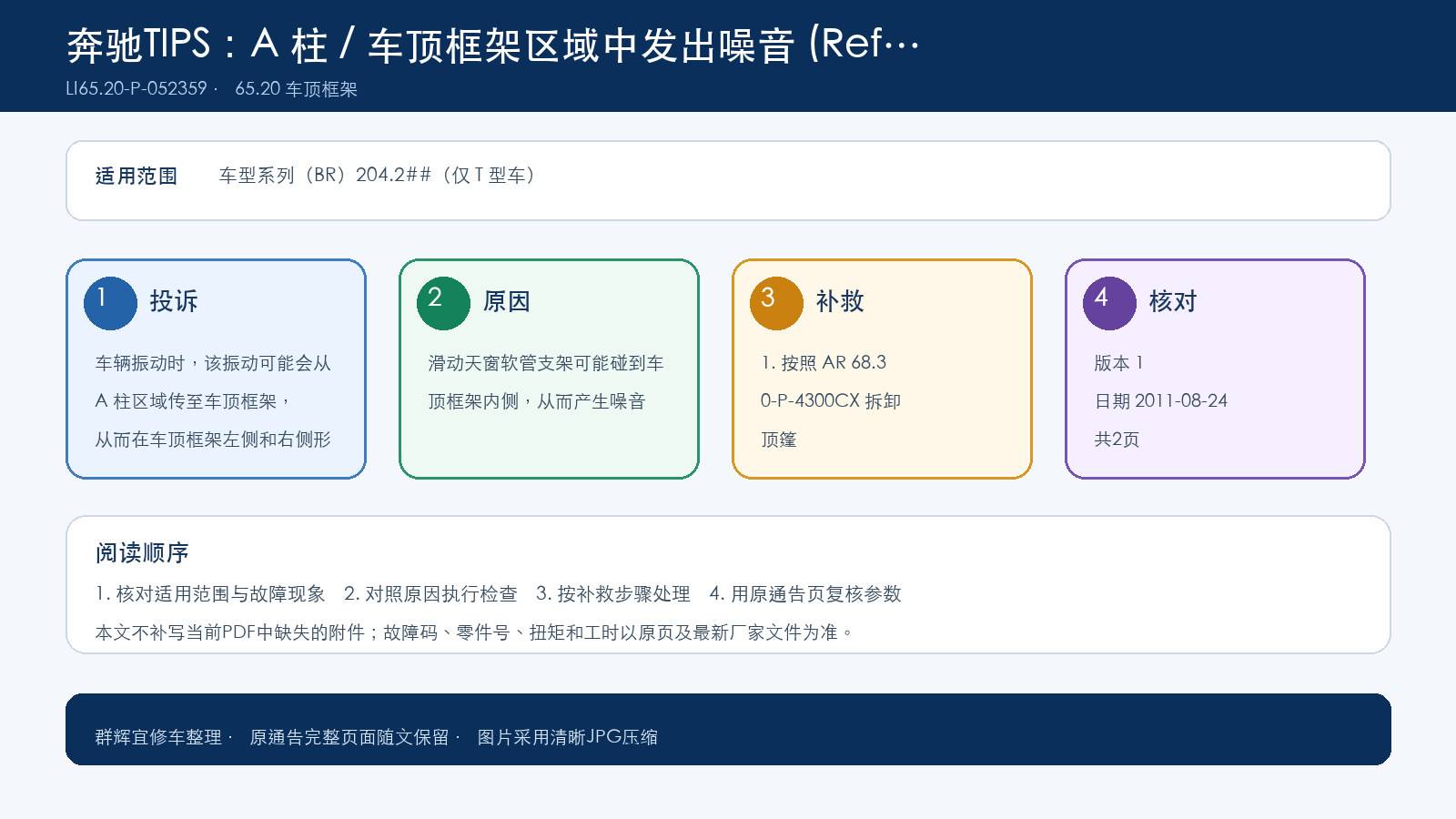Screen dimensions: 1456x819
Task: Click the orange circle numbered 3
Action: click(776, 303)
